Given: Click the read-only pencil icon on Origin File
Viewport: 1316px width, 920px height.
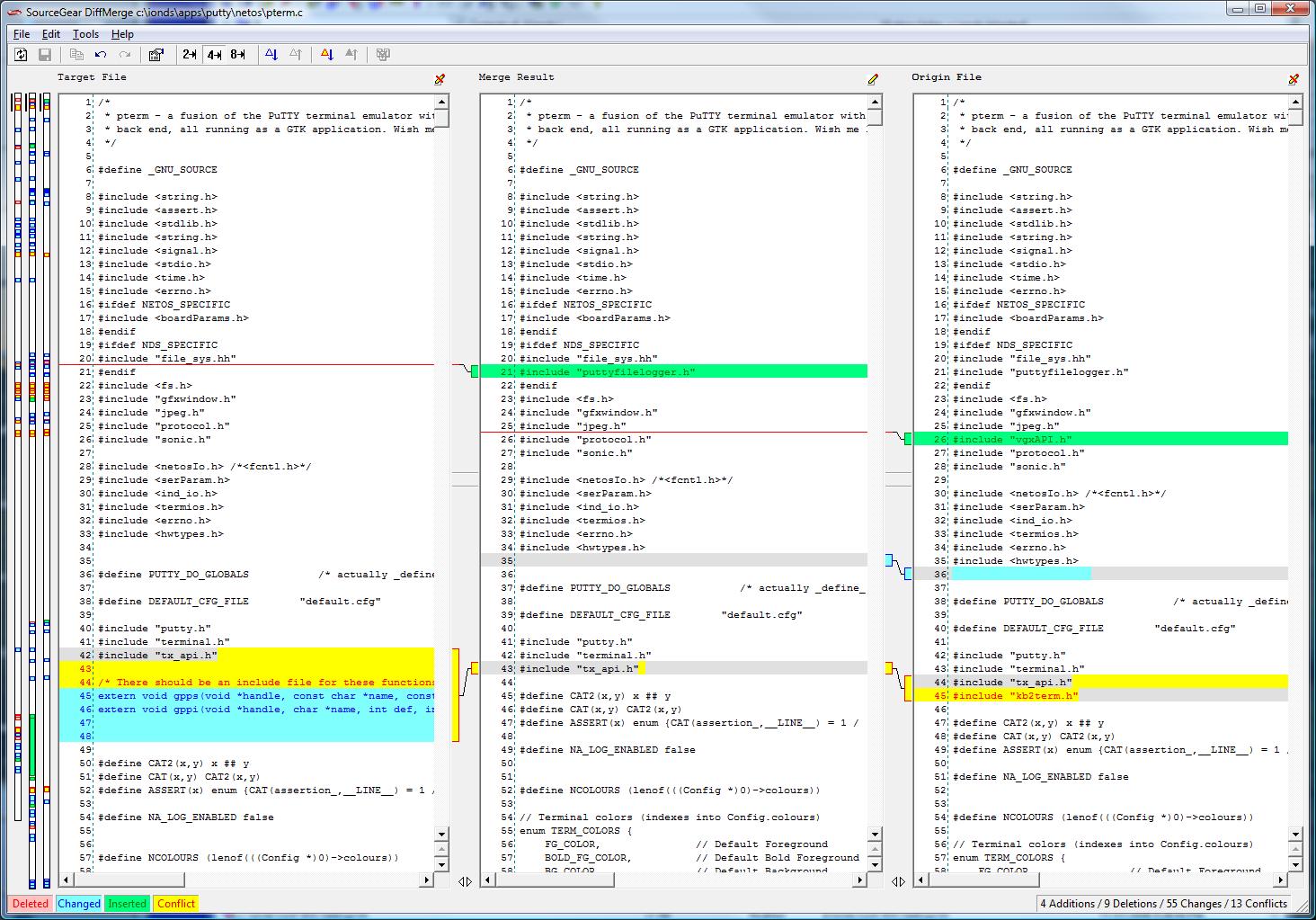Looking at the screenshot, I should [x=1294, y=79].
